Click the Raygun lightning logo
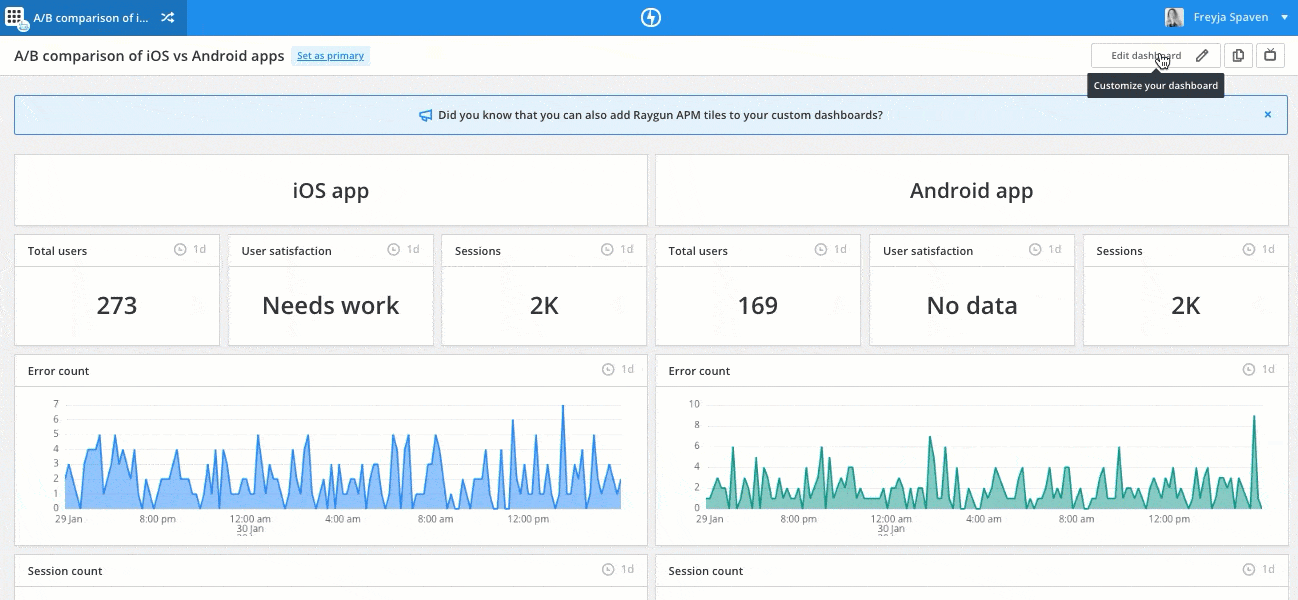This screenshot has height=600, width=1298. pos(651,18)
